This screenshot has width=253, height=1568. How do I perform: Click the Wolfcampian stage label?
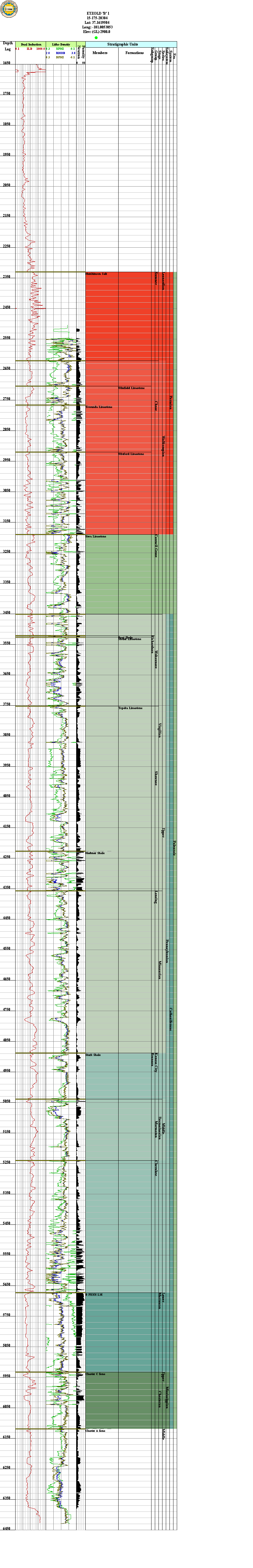point(164,446)
